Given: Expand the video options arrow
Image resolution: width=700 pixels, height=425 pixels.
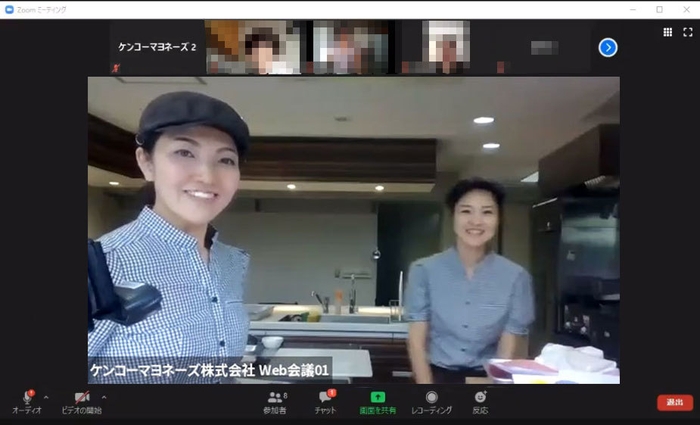Looking at the screenshot, I should tap(104, 397).
